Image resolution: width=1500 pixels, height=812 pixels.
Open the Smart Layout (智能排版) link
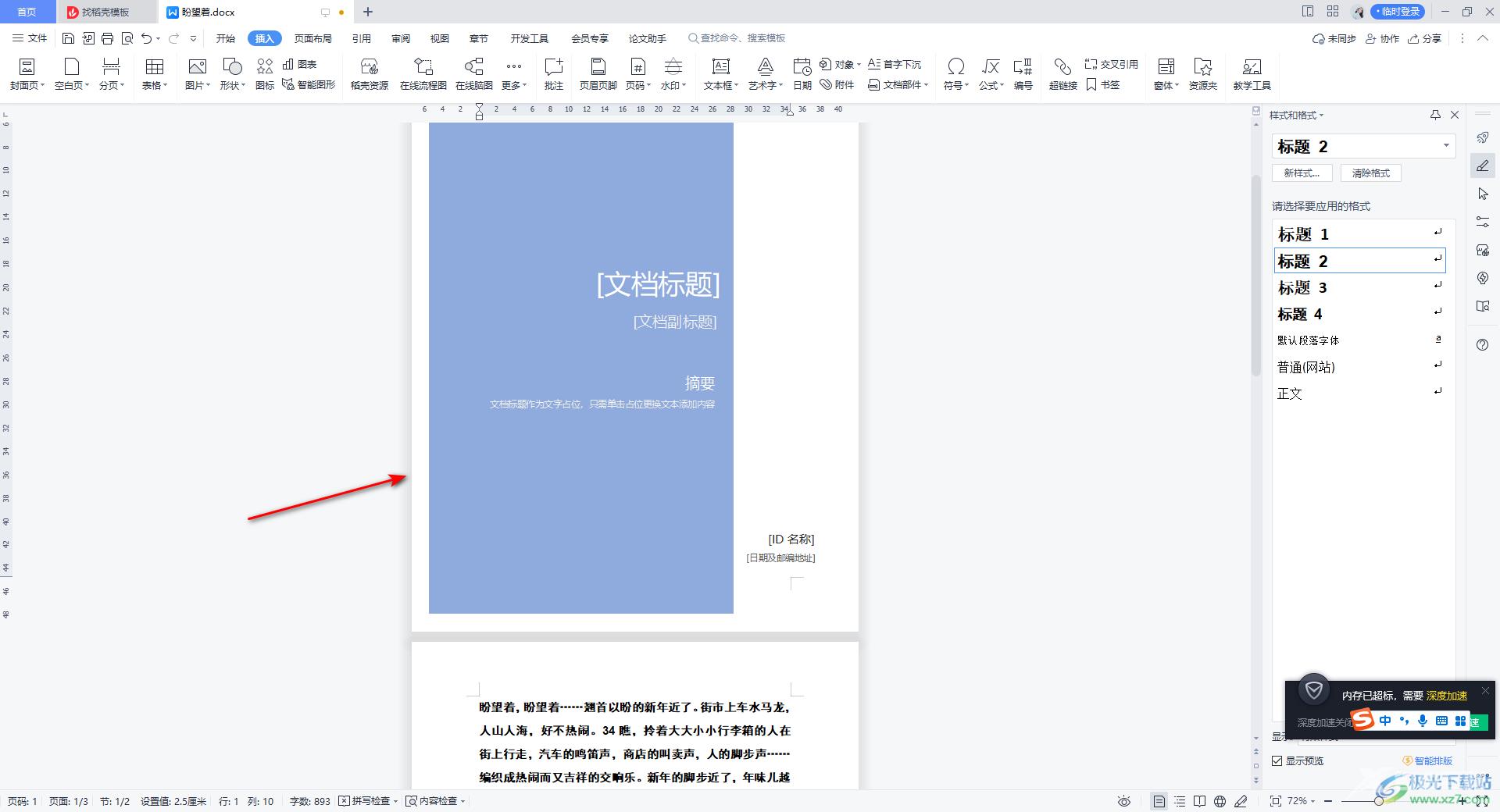coord(1427,760)
